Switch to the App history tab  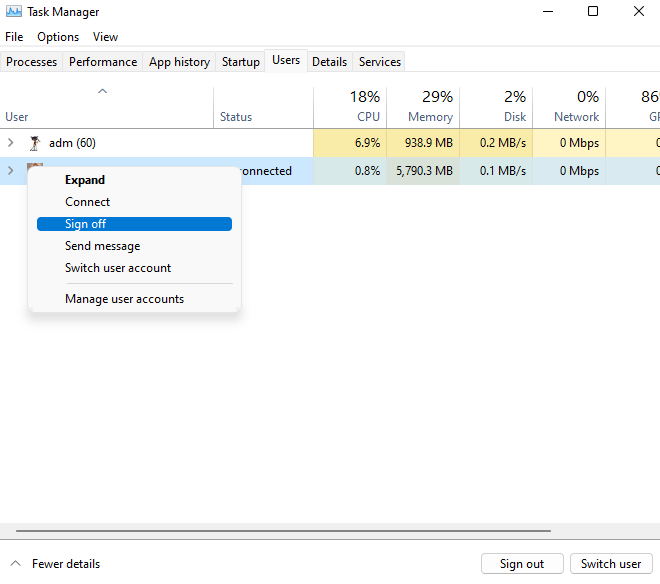tap(179, 62)
